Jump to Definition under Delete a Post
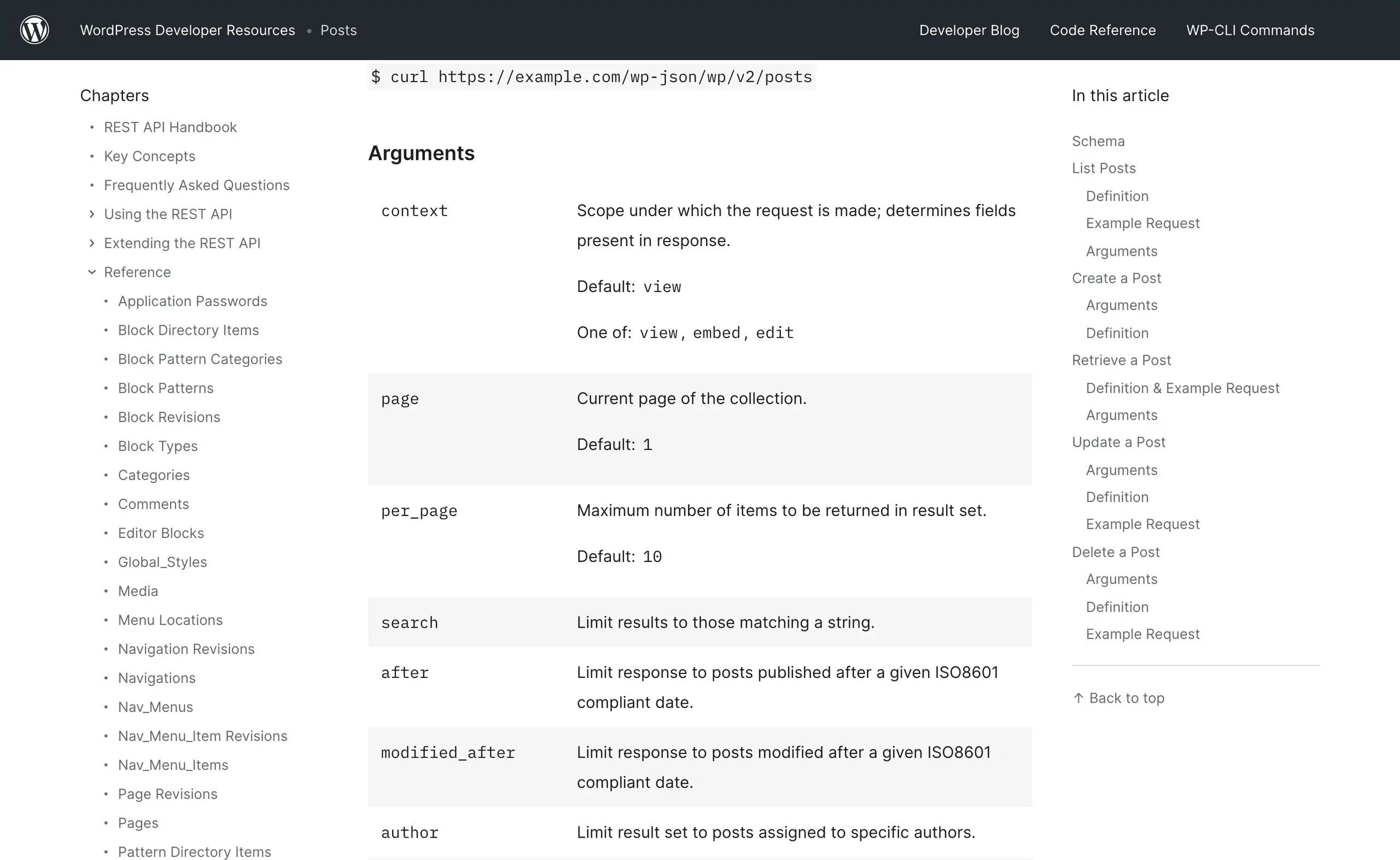This screenshot has width=1400, height=860. point(1117,607)
